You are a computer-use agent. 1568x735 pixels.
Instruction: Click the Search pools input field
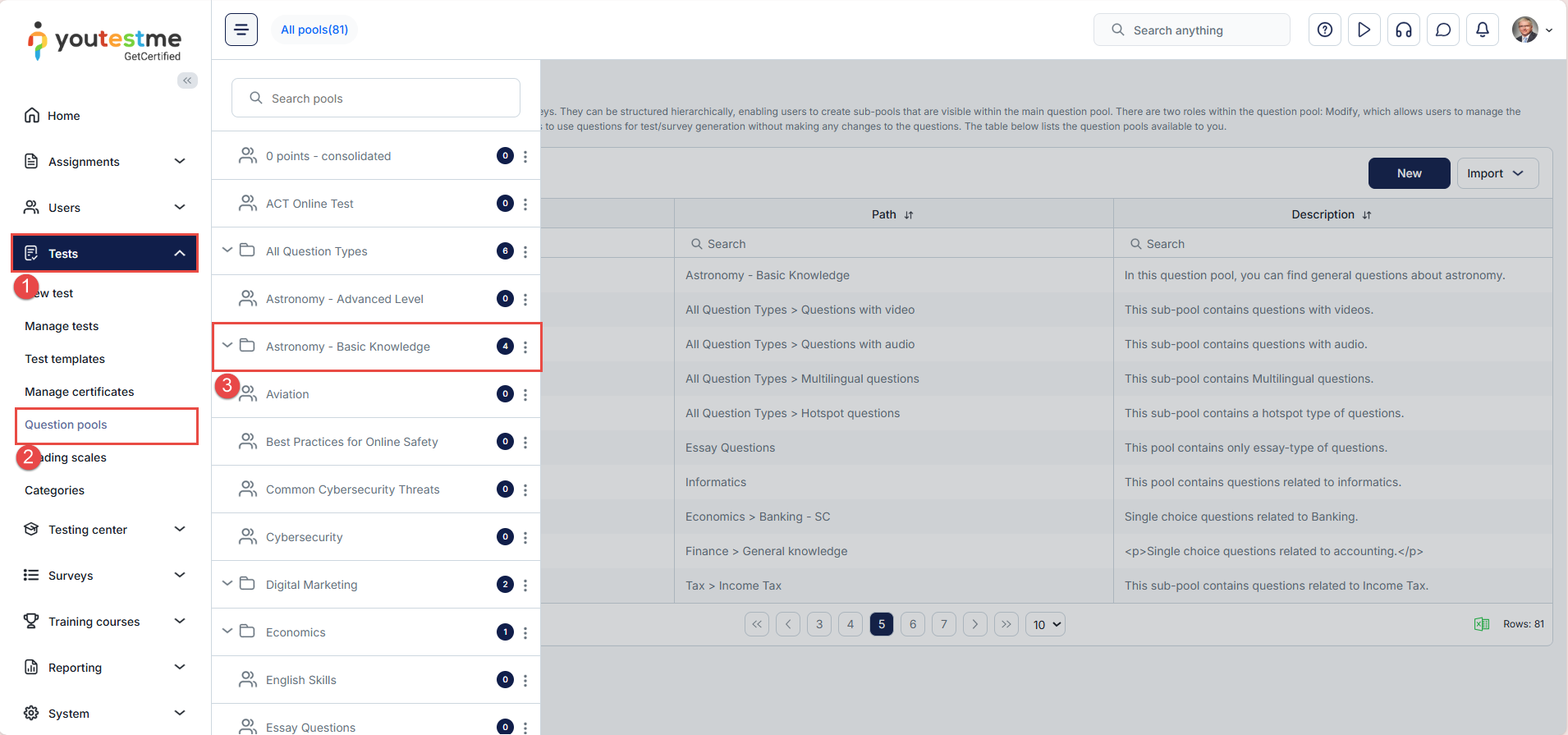376,99
